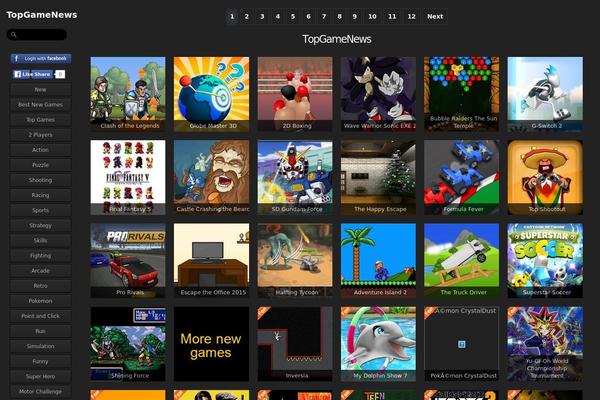Open The Truck Driver game
Image resolution: width=600 pixels, height=400 pixels.
click(x=461, y=261)
